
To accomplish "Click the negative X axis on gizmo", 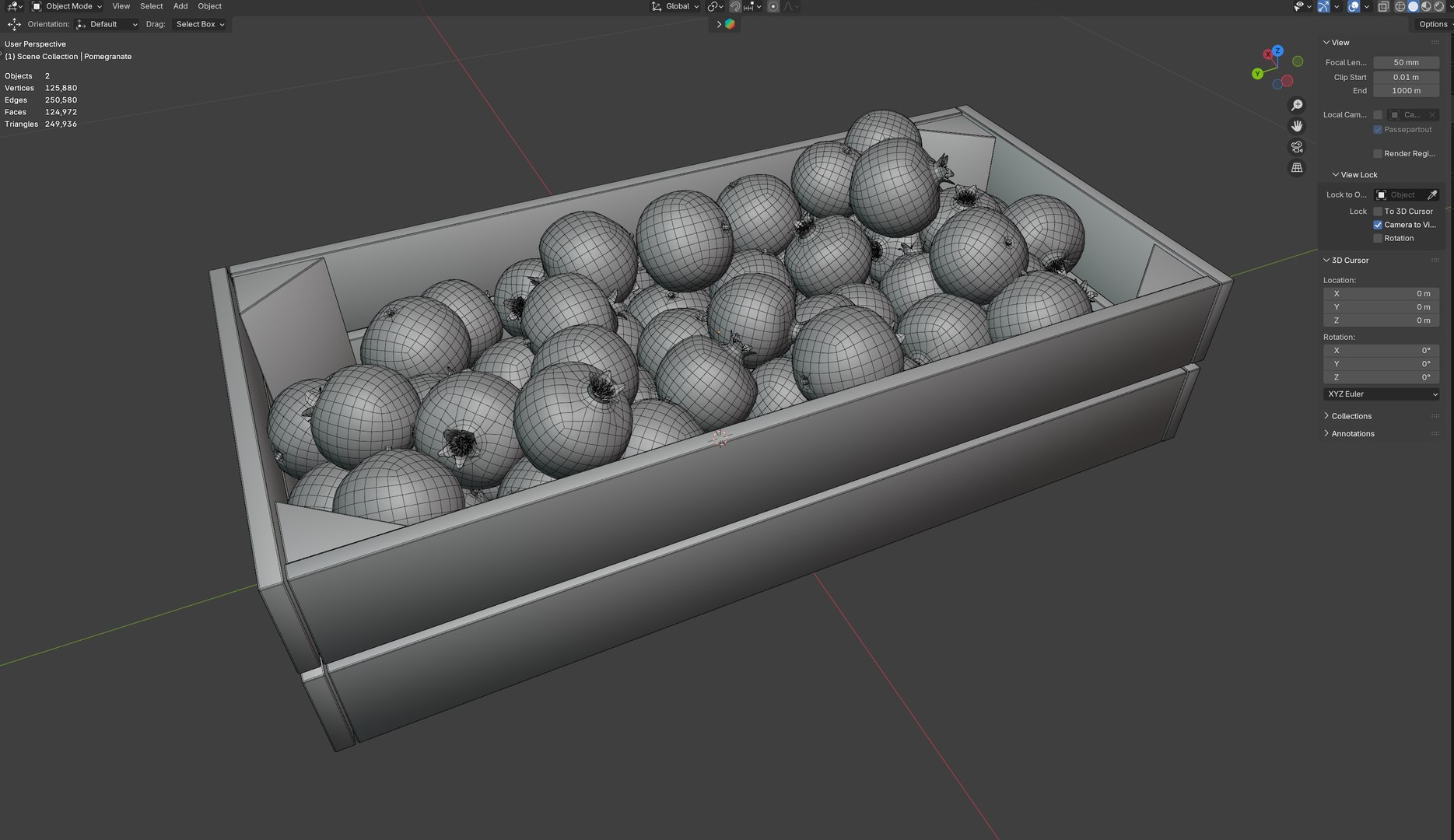I will (x=1288, y=81).
